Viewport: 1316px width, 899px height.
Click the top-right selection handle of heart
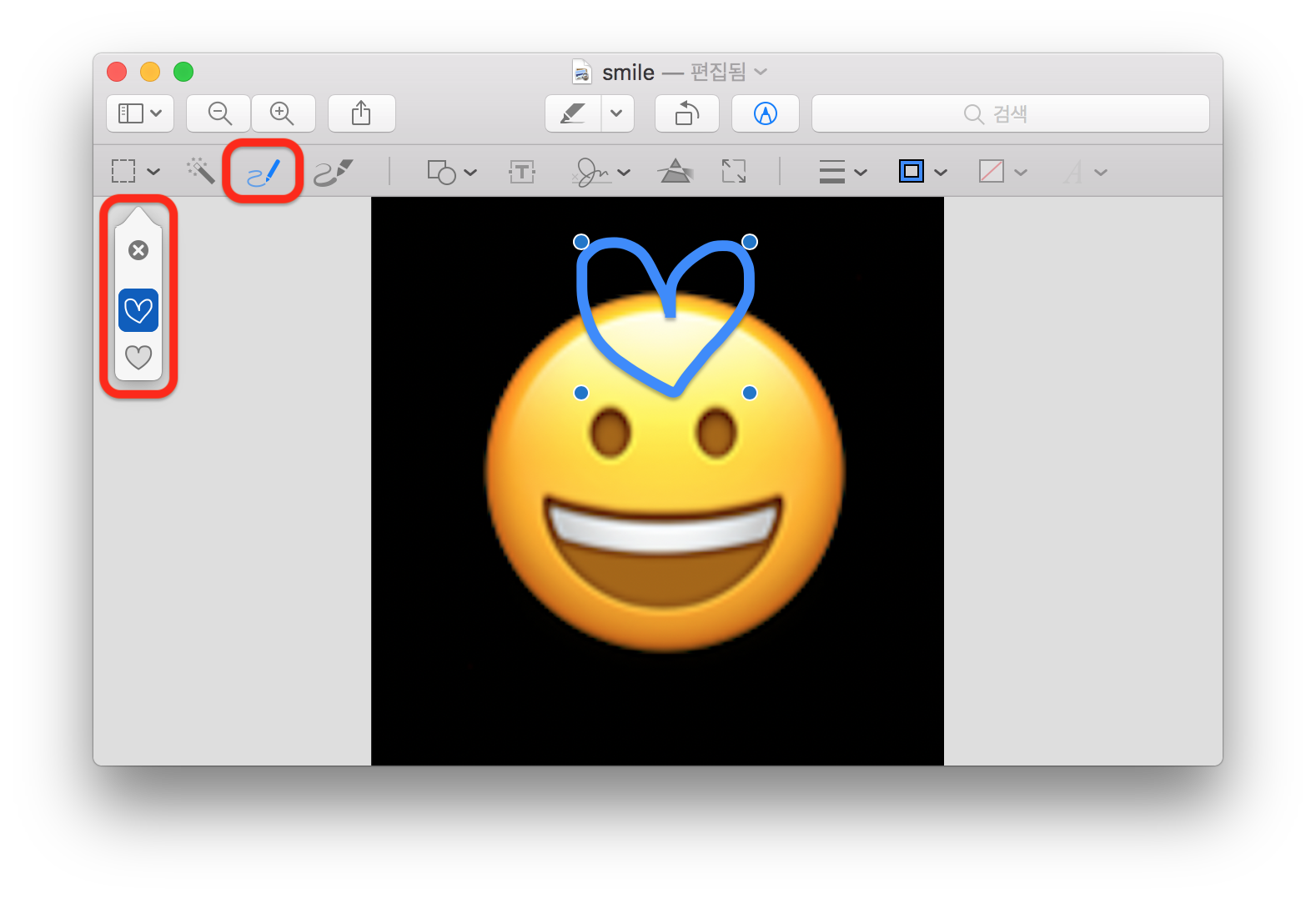pyautogui.click(x=750, y=242)
